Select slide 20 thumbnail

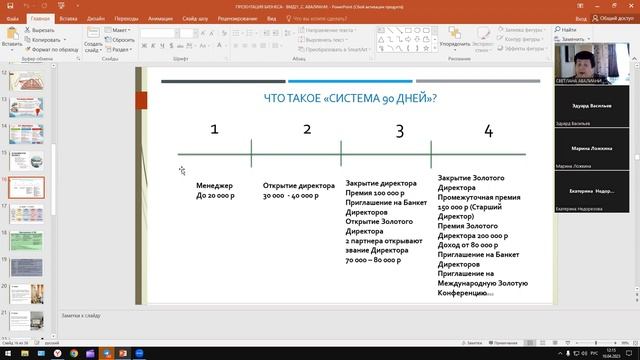coord(27,294)
